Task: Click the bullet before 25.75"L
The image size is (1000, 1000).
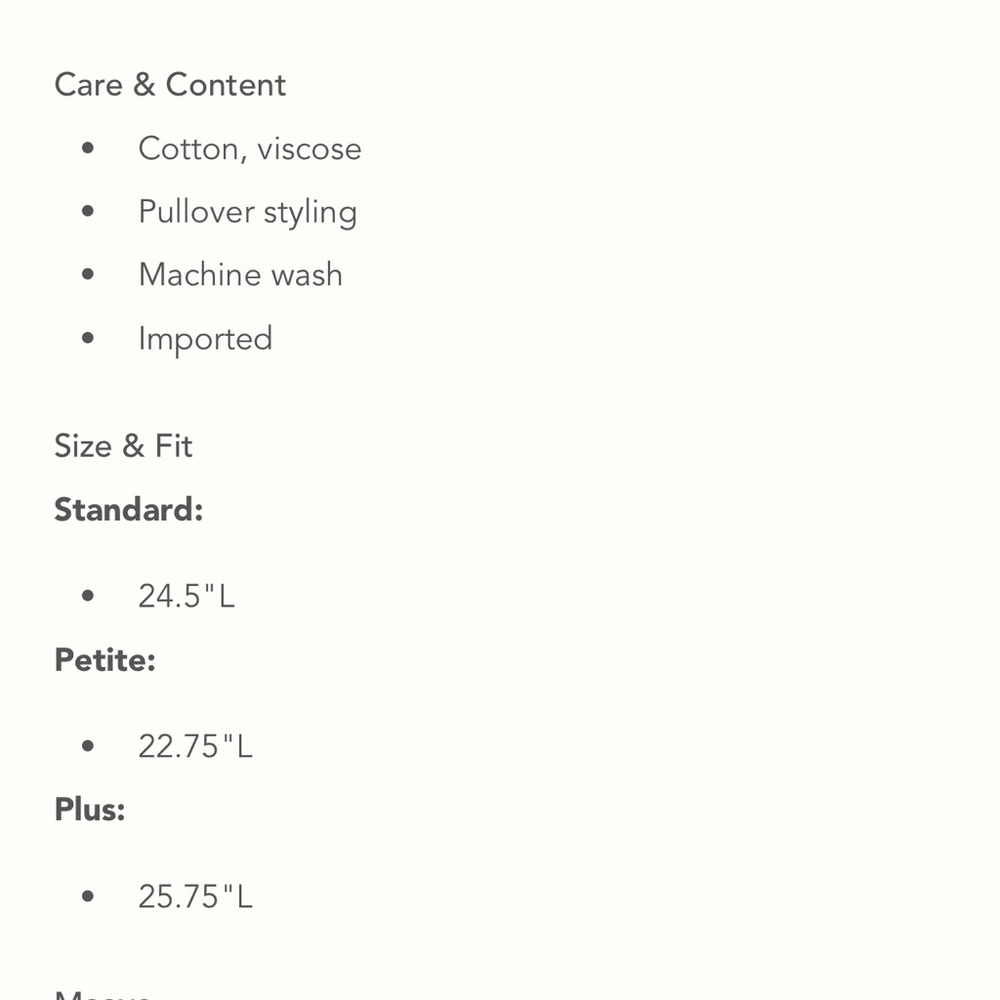Action: pyautogui.click(x=88, y=896)
